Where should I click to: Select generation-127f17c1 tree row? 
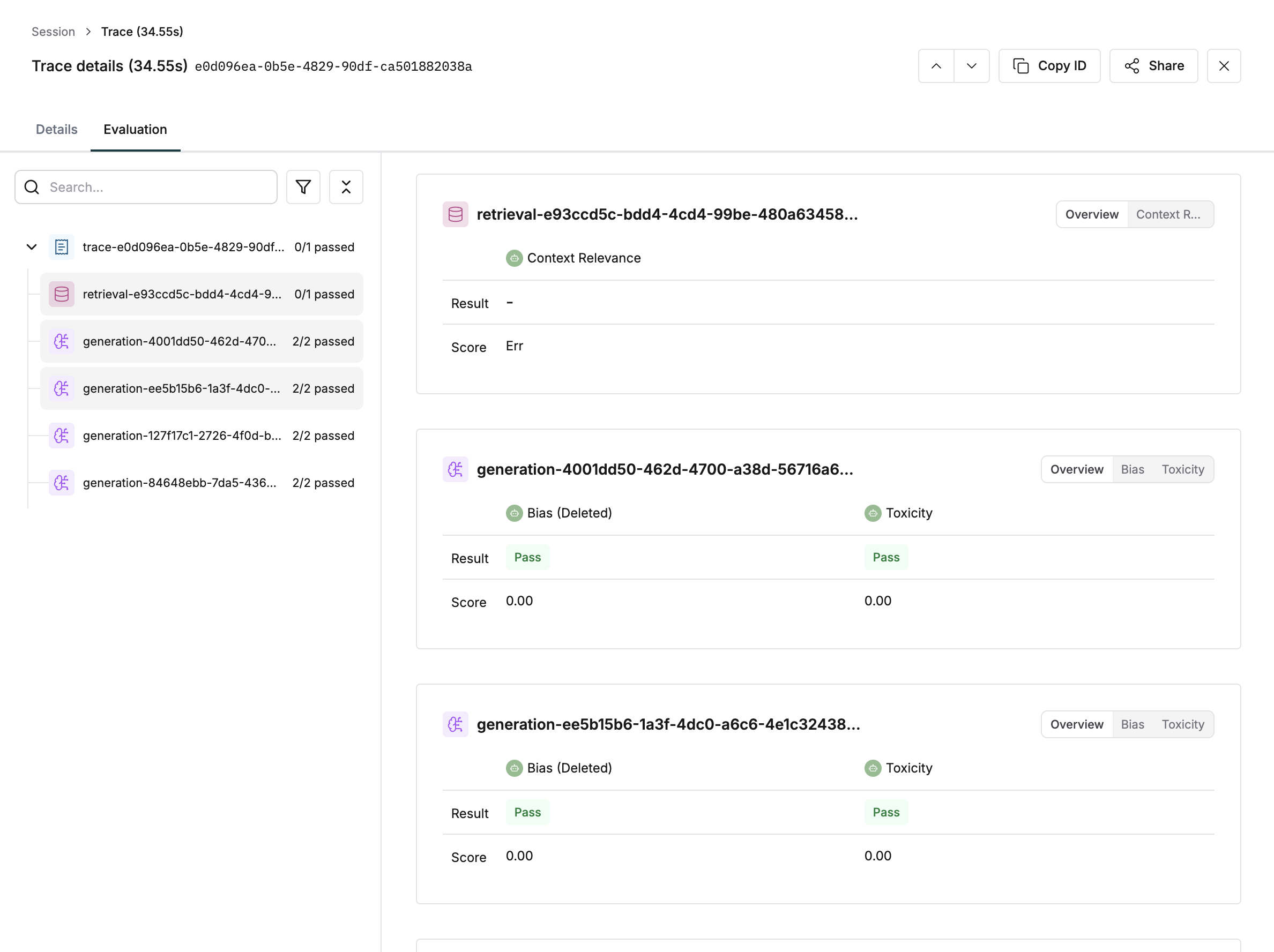coord(202,436)
